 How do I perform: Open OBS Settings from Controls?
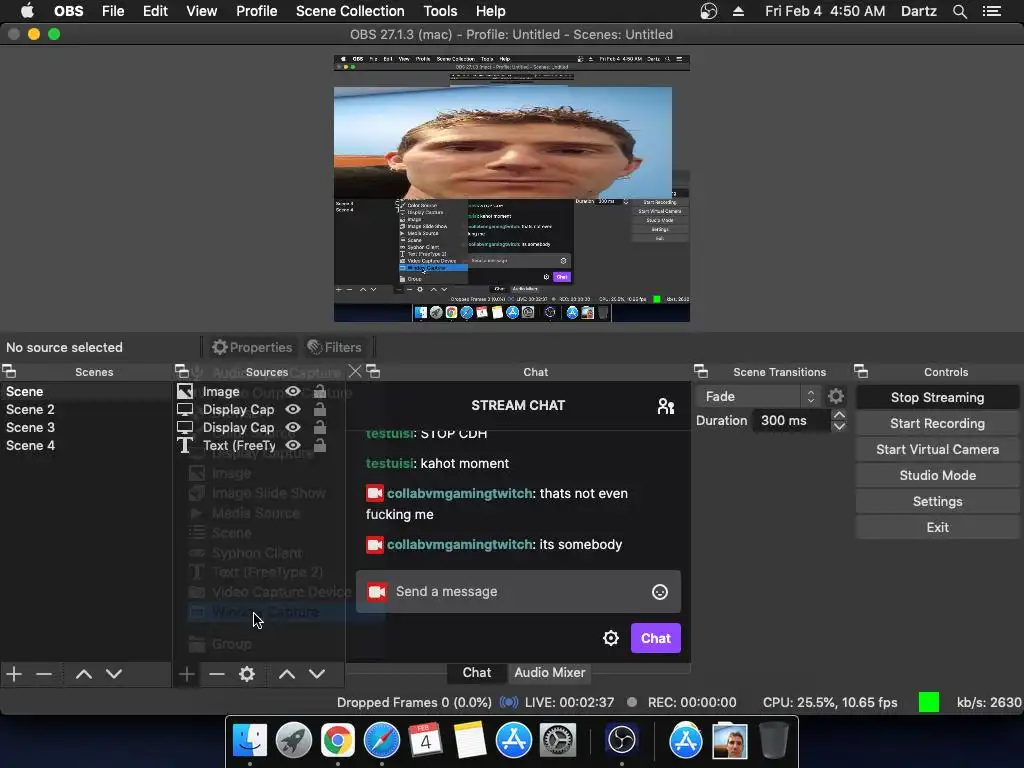(x=937, y=502)
